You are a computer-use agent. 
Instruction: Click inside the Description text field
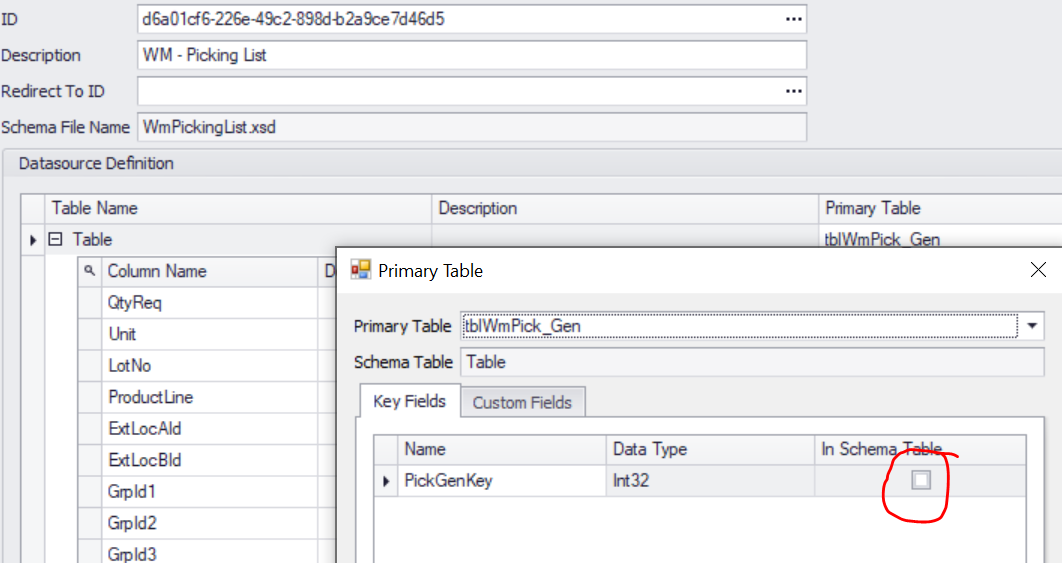(x=470, y=55)
